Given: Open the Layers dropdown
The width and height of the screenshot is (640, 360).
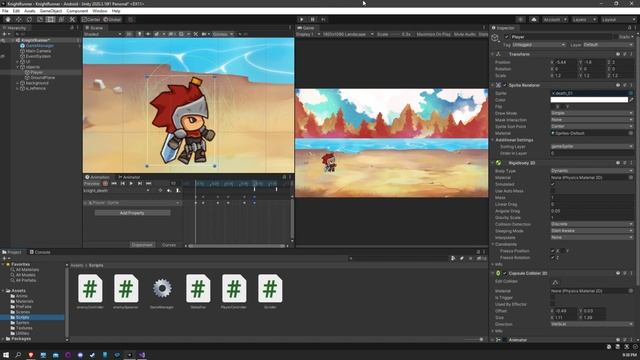Looking at the screenshot, I should 584,20.
